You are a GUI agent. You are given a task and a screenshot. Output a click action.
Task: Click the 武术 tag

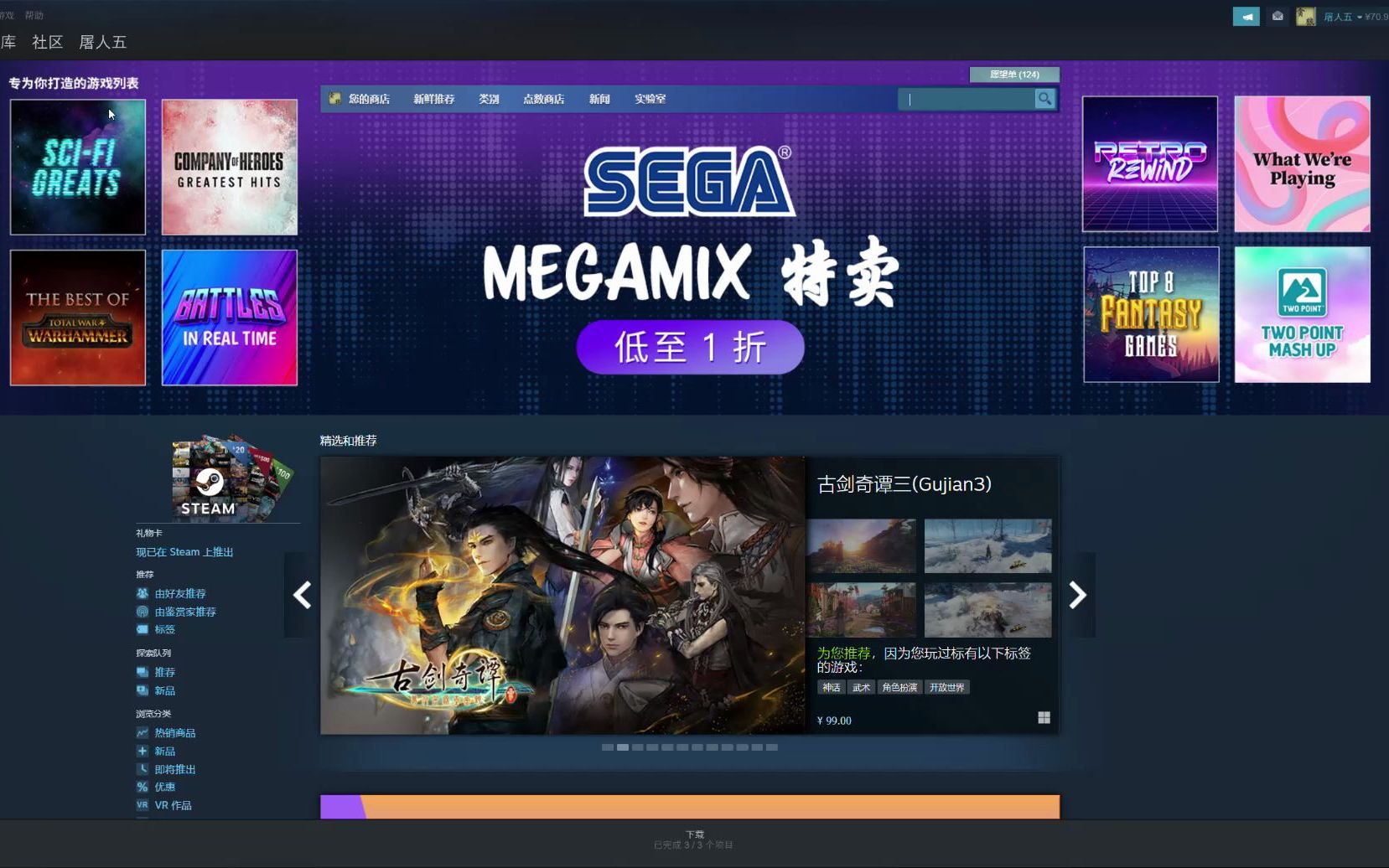click(862, 687)
